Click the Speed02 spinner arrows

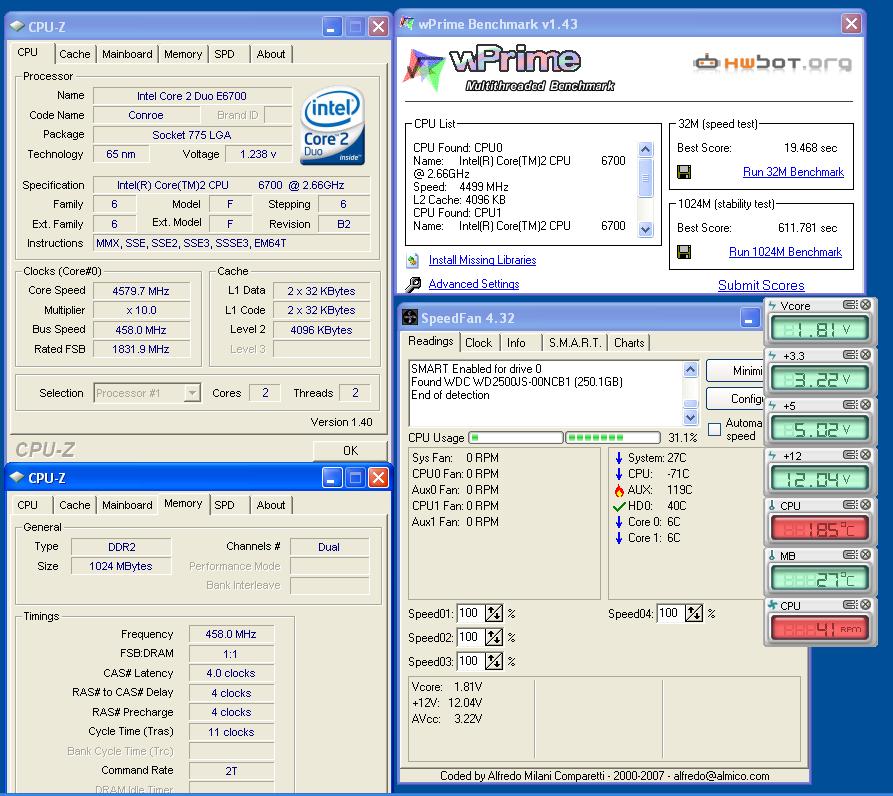click(494, 637)
